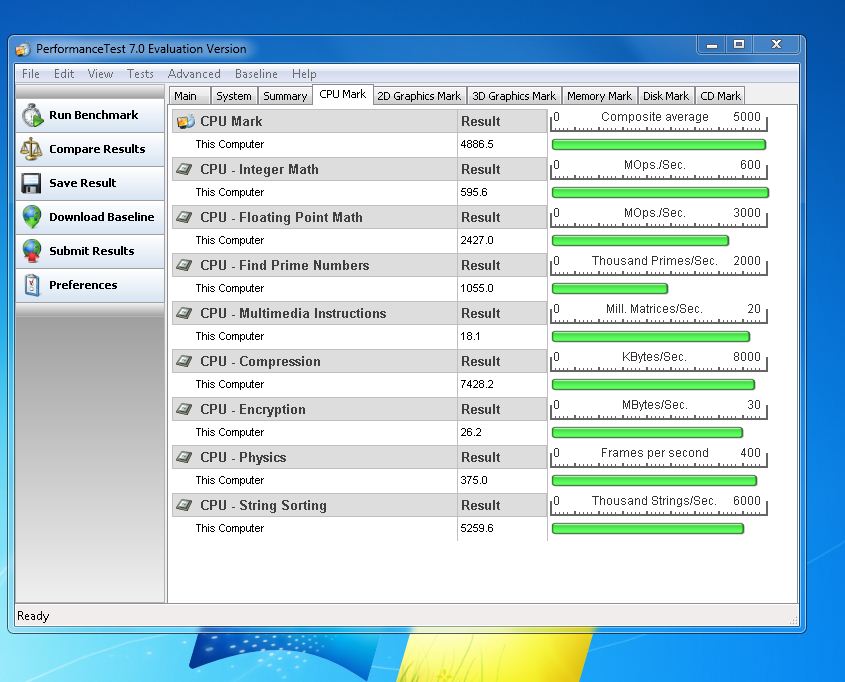The image size is (845, 682).
Task: Open the File menu
Action: coord(31,74)
